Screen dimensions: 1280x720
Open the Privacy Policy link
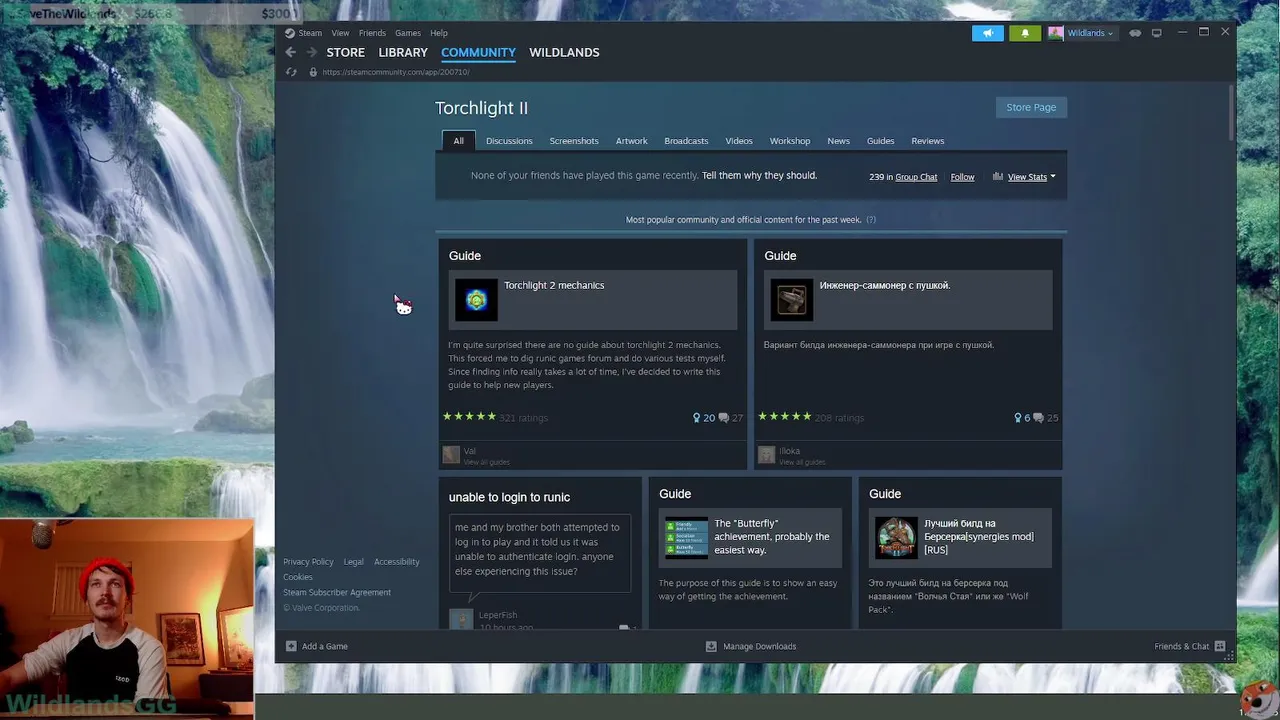point(308,562)
